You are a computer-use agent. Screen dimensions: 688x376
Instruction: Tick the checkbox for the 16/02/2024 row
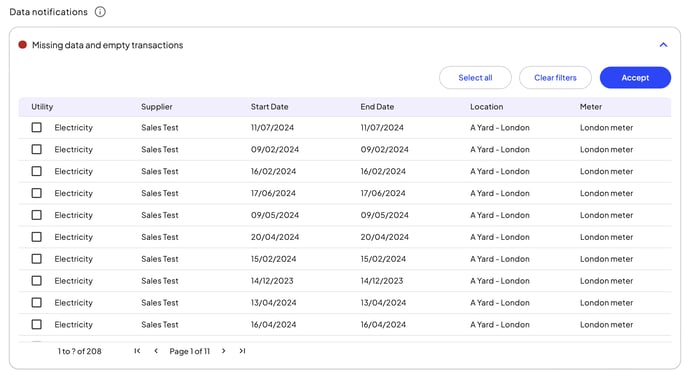[x=37, y=172]
